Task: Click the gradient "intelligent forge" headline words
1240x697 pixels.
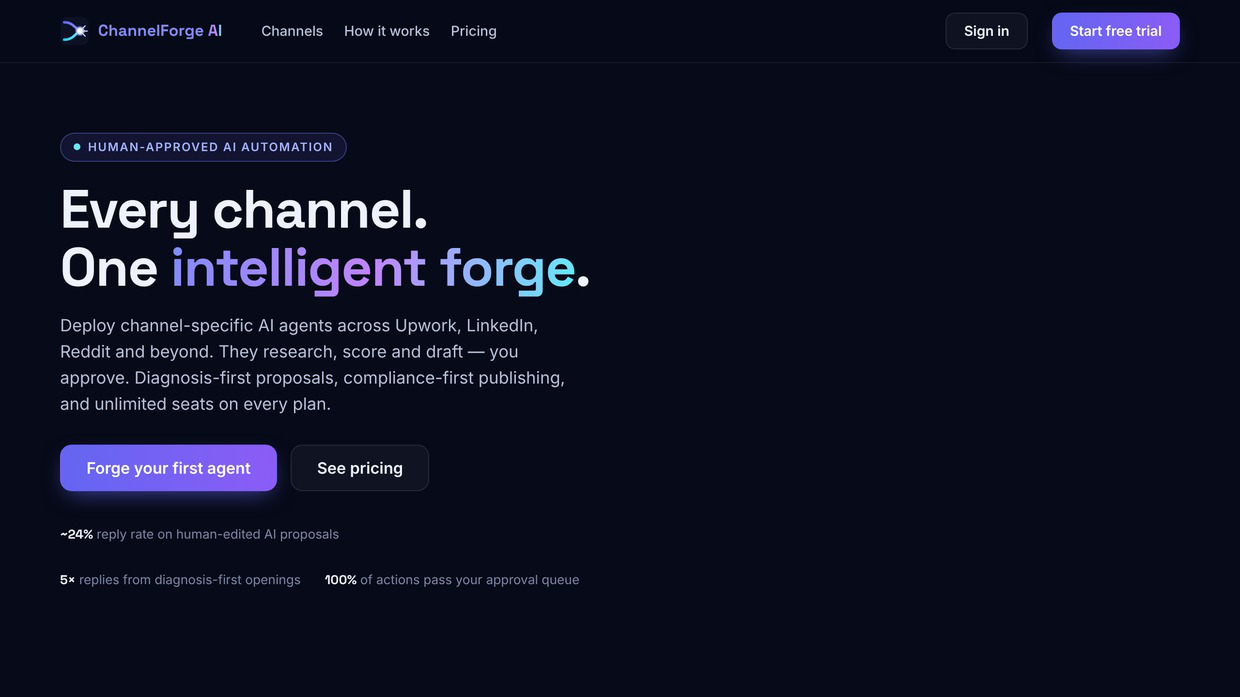Action: point(373,268)
